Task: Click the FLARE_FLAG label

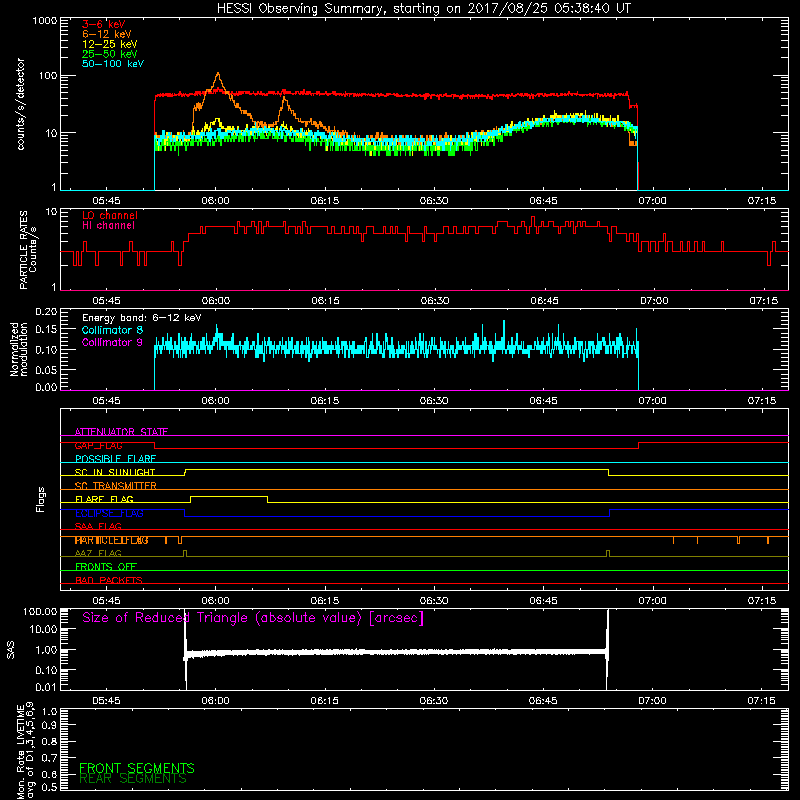Action: pyautogui.click(x=104, y=499)
